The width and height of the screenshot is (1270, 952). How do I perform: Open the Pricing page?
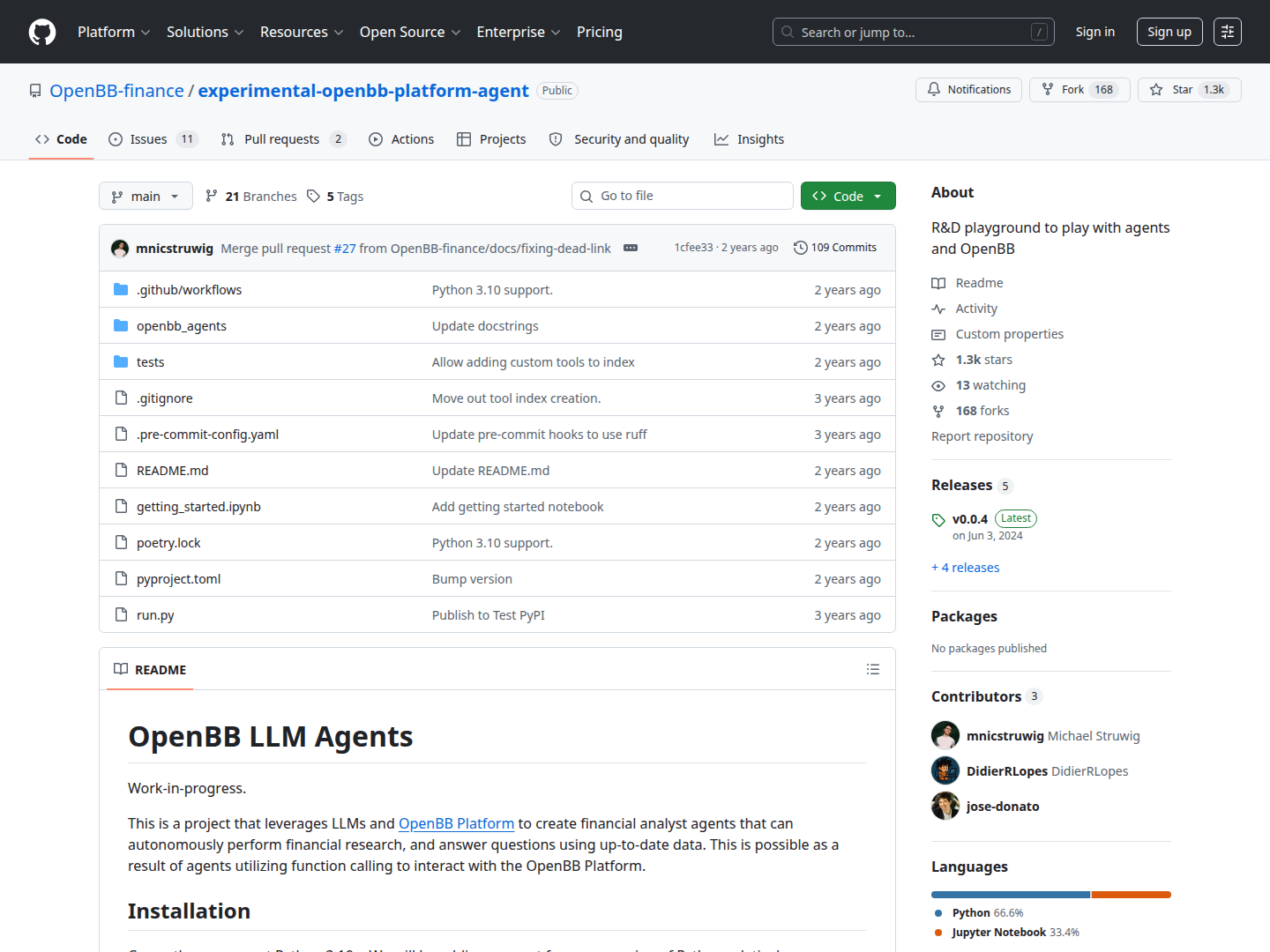point(600,32)
